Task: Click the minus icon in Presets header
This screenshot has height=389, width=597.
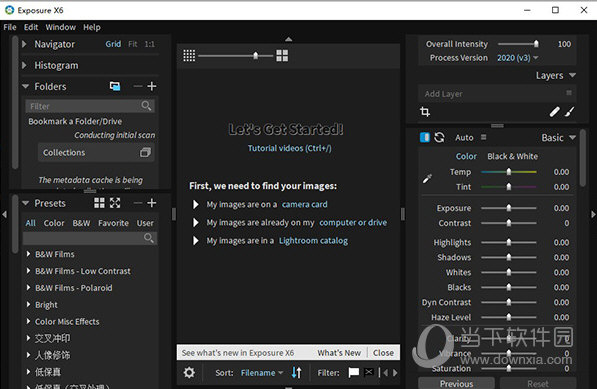Action: tap(138, 203)
